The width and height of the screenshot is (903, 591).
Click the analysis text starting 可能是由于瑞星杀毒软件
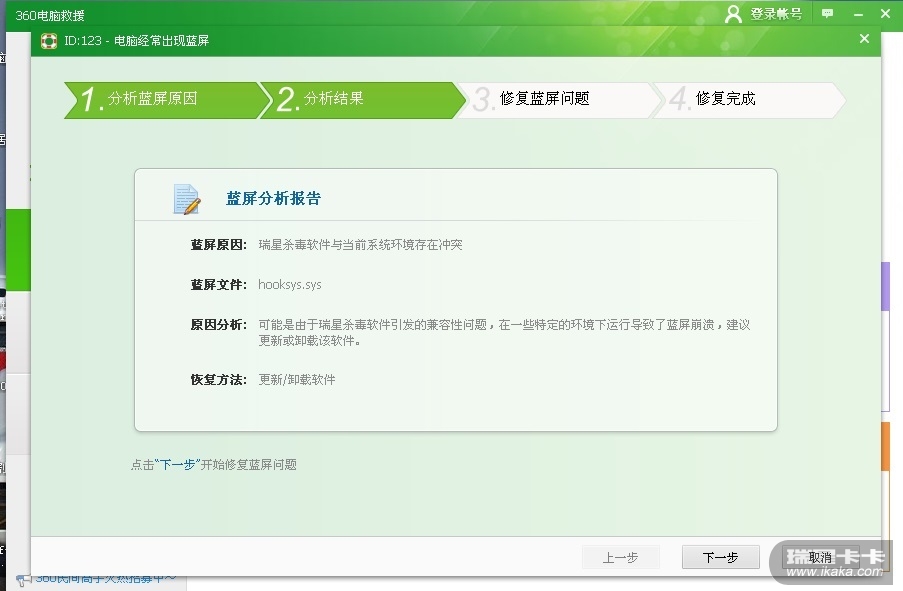click(x=504, y=333)
